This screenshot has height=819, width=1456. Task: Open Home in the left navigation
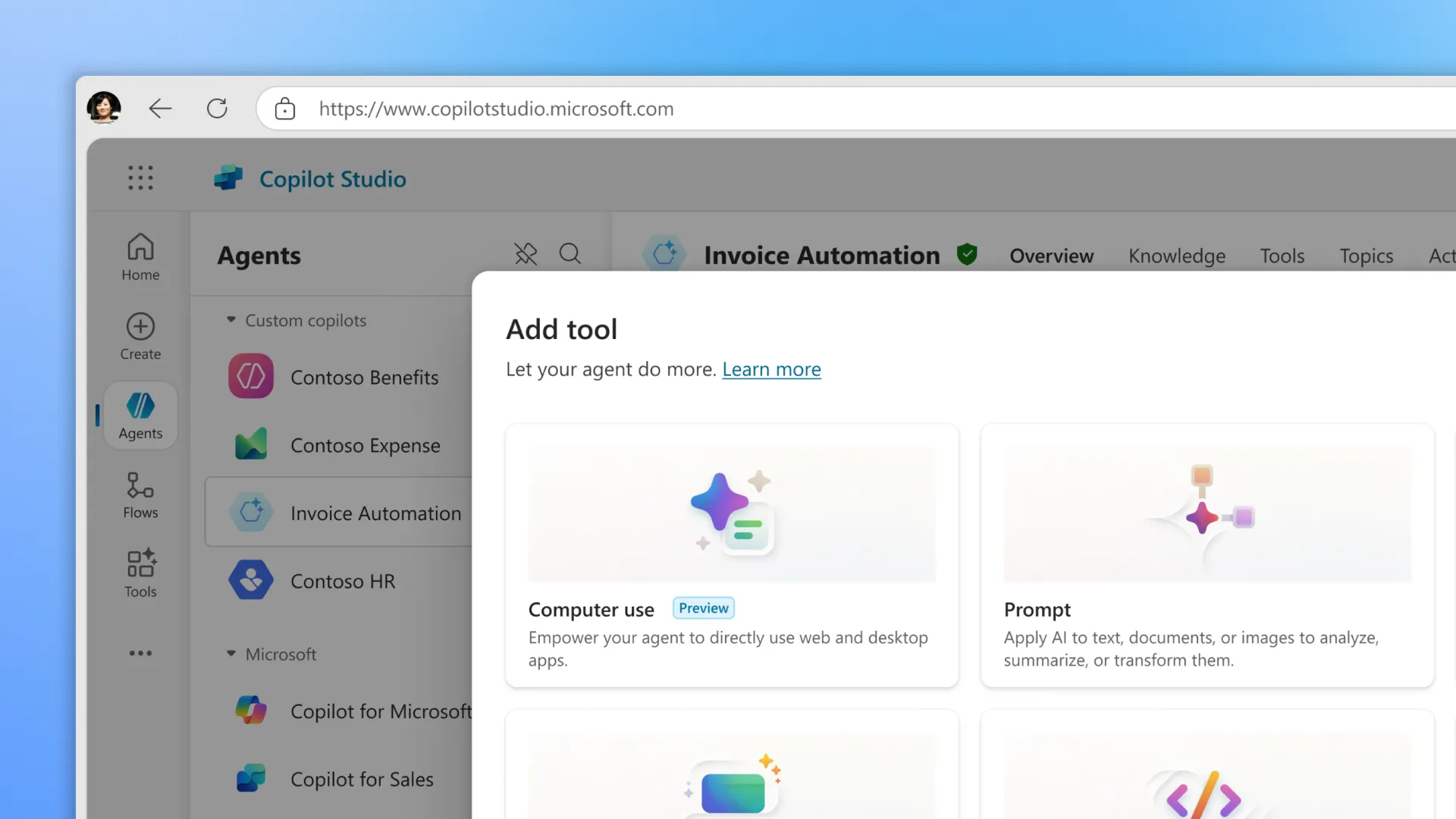click(x=140, y=258)
